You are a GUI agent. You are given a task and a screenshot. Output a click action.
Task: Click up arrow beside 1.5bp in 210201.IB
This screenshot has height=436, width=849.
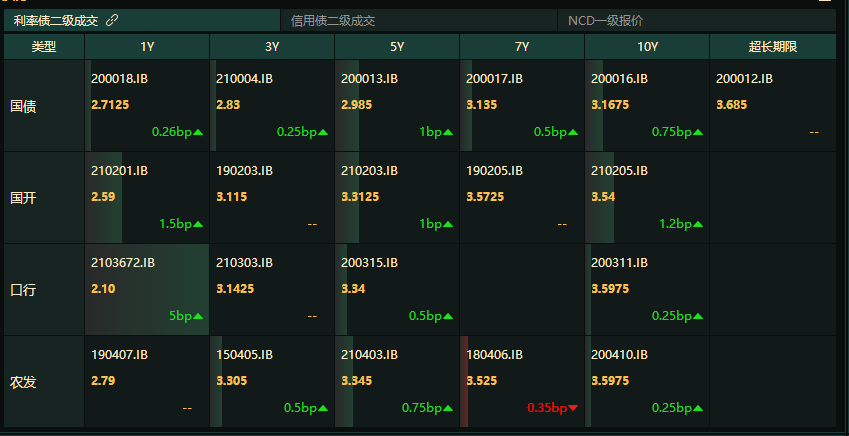(198, 224)
